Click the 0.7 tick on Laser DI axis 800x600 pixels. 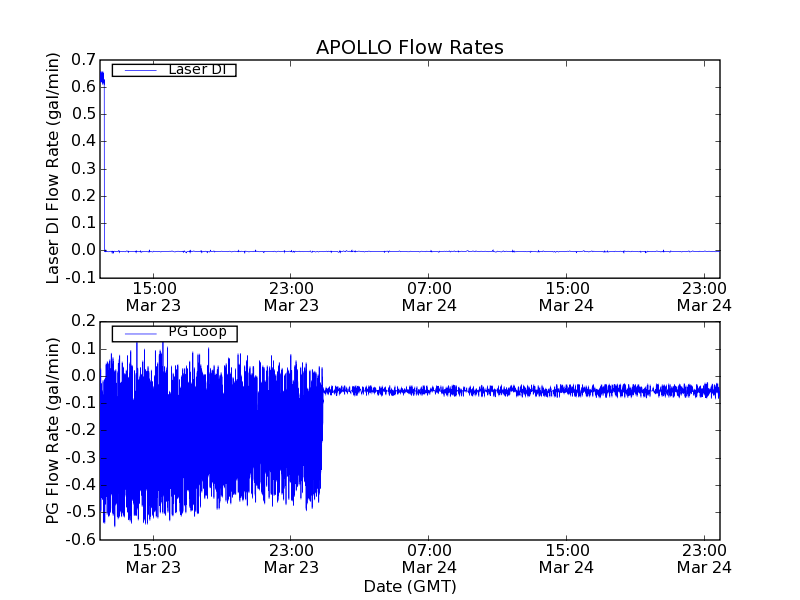coord(84,60)
